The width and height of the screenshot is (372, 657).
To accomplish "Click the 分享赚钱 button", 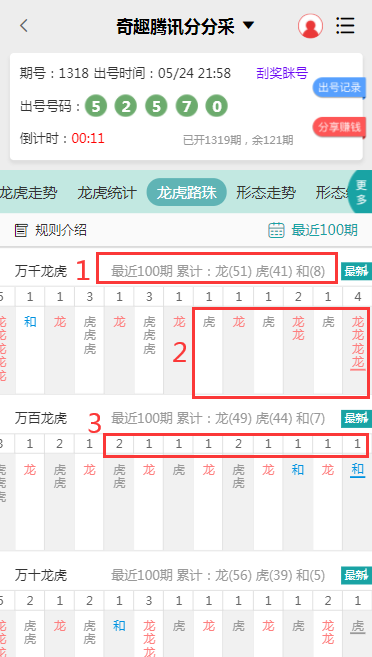I will click(x=339, y=127).
